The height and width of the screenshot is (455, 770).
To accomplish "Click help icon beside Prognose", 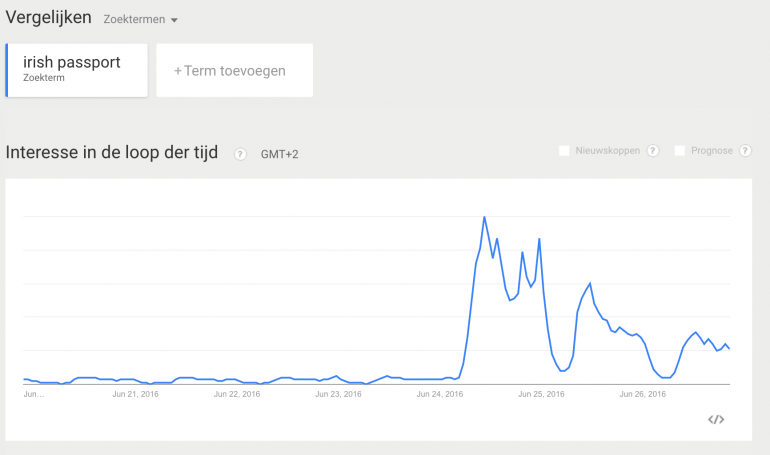I will coord(745,151).
